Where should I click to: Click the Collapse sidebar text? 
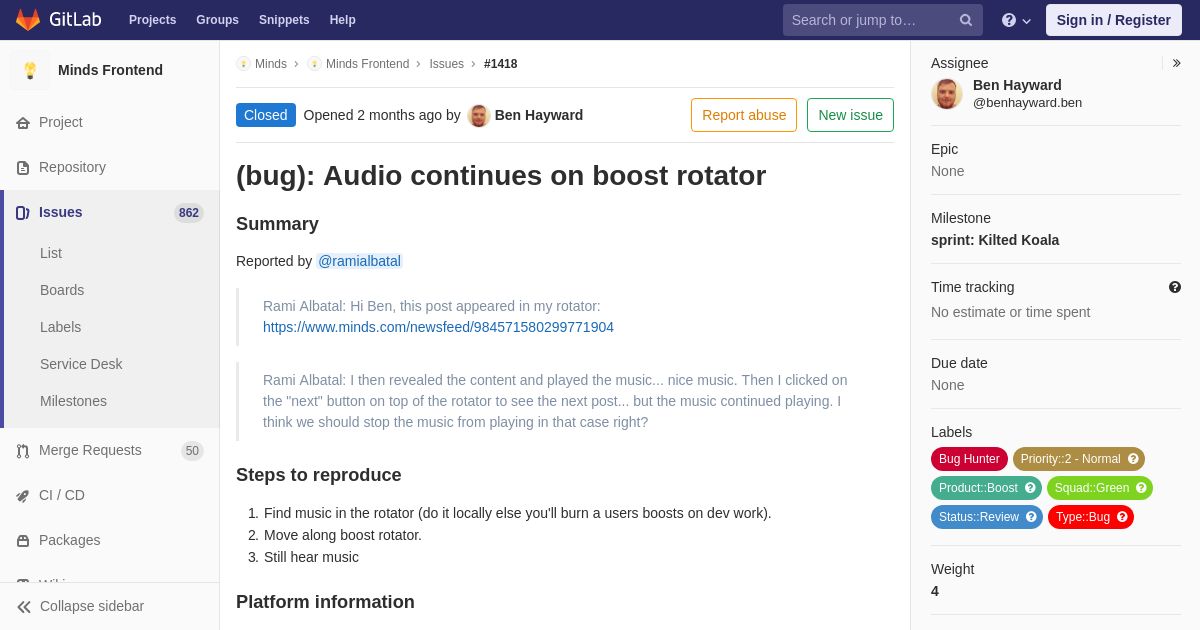click(92, 606)
